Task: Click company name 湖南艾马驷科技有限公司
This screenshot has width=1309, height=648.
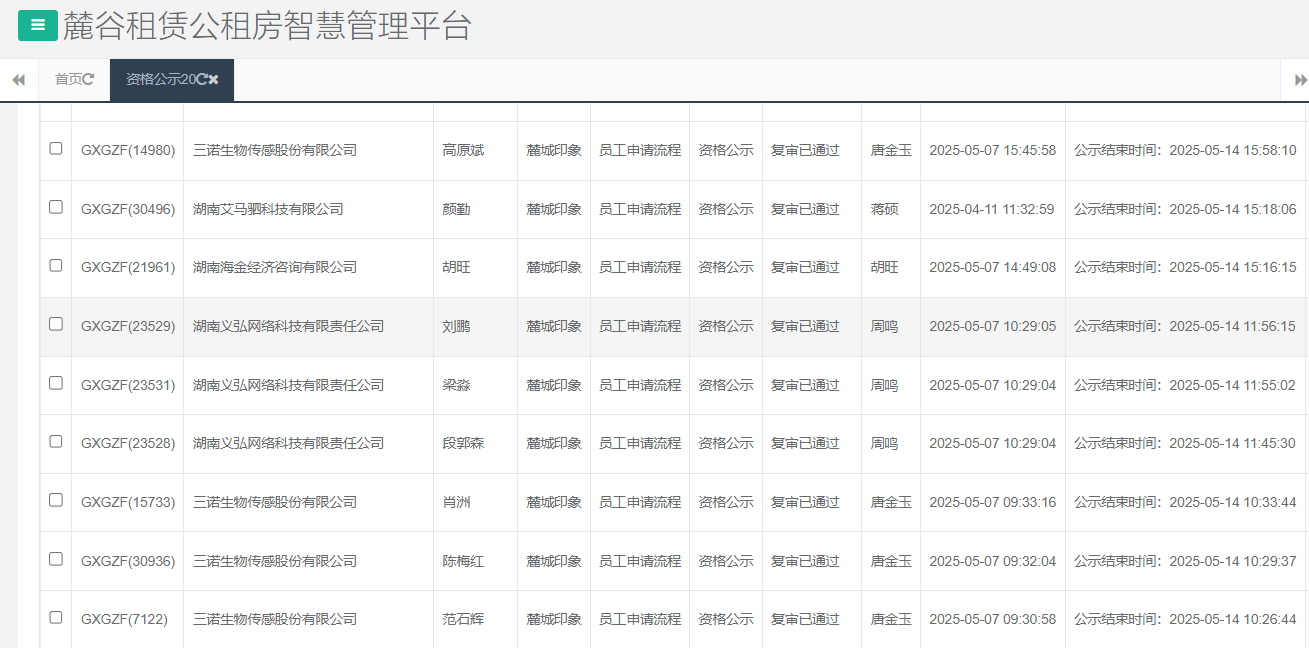Action: click(269, 209)
